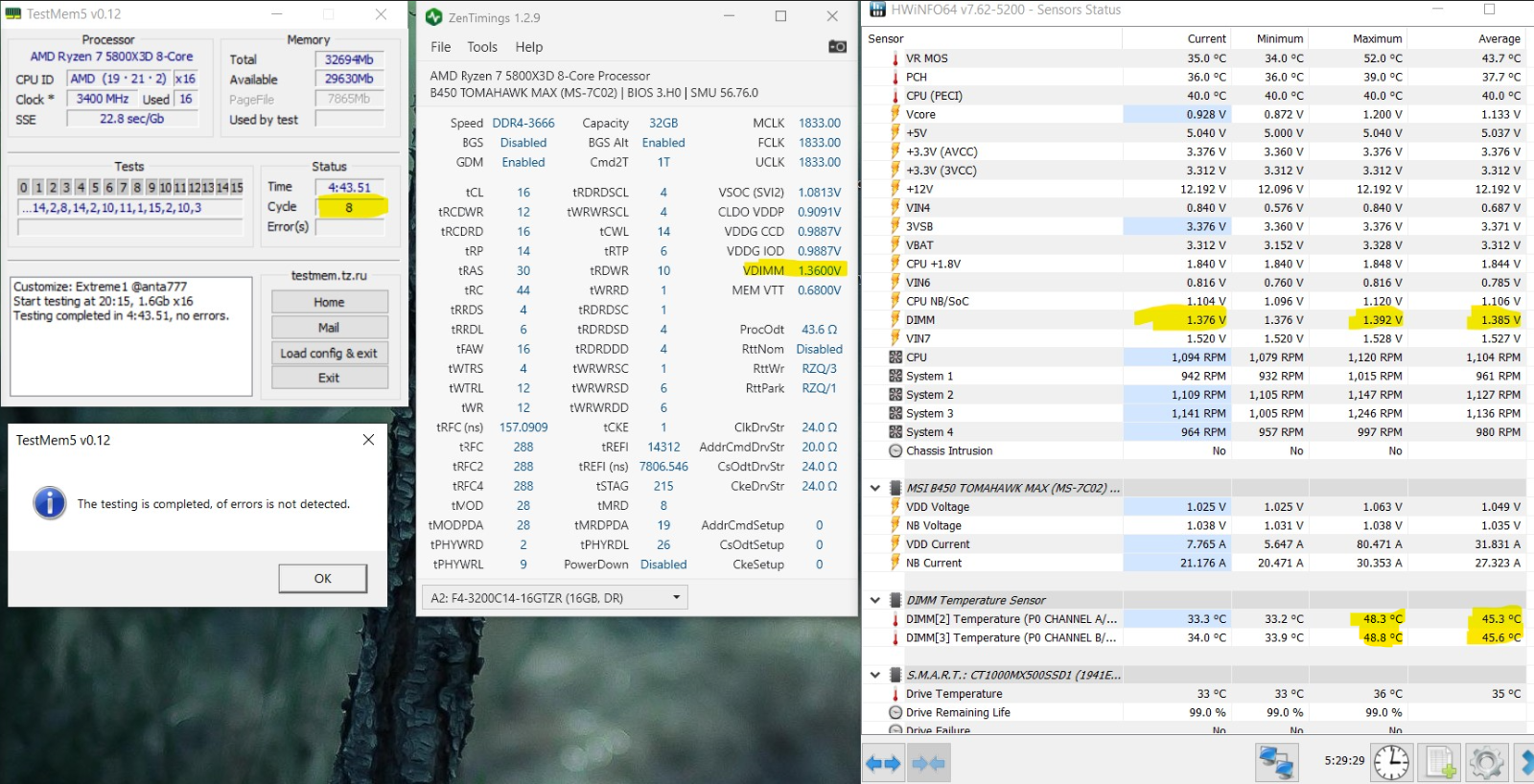Click drive icon of S.M.A.R.T. CT1000MX500SSD1 group
This screenshot has width=1534, height=784.
[895, 675]
